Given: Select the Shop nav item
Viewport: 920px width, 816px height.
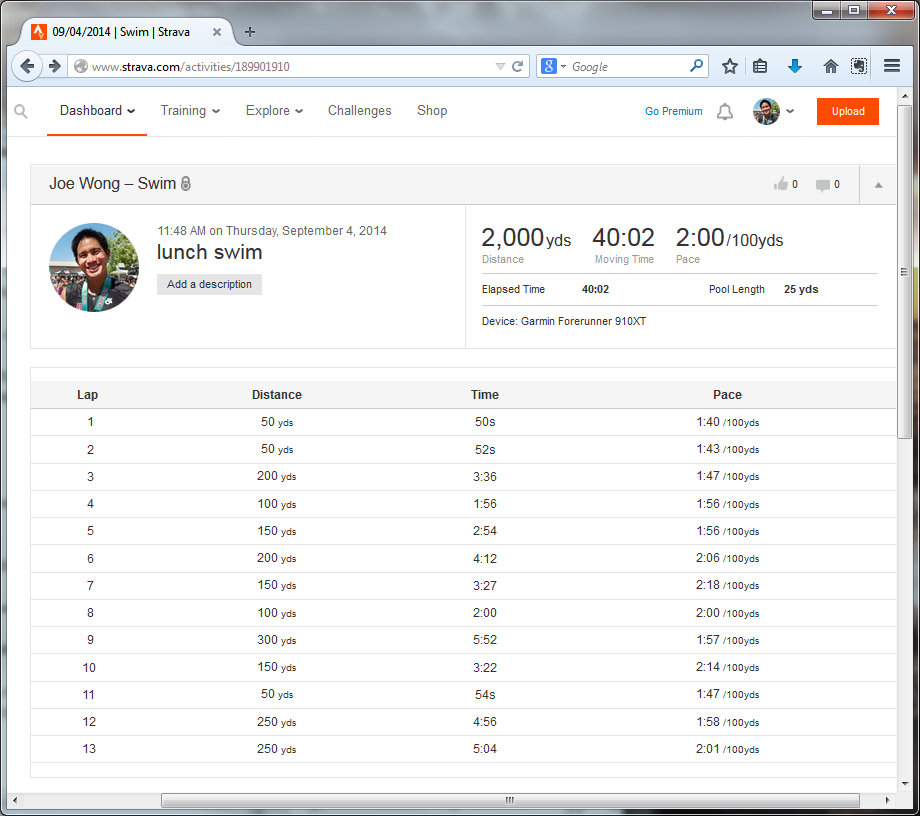Looking at the screenshot, I should click(432, 111).
